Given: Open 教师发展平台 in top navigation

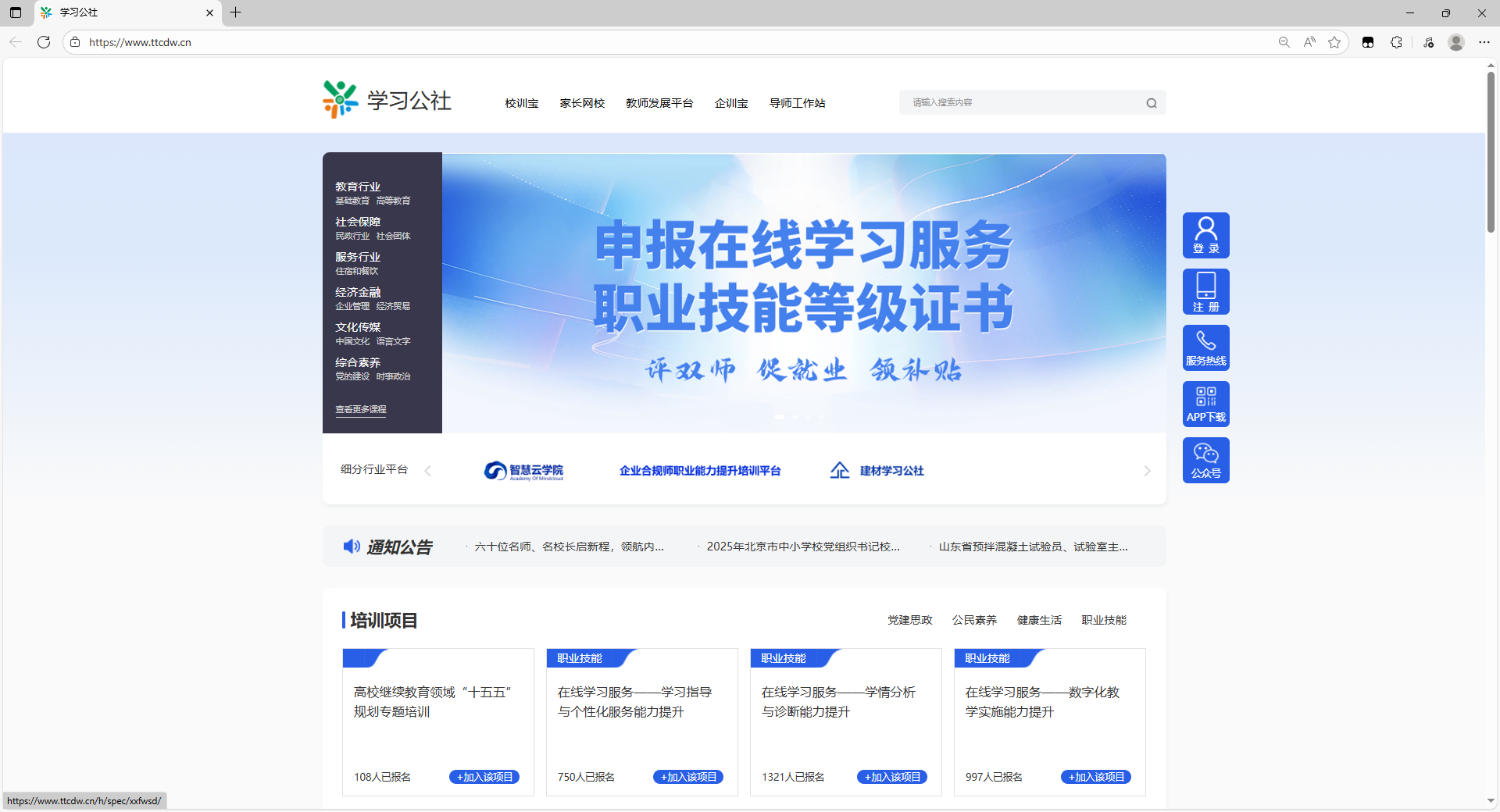Looking at the screenshot, I should pos(659,103).
